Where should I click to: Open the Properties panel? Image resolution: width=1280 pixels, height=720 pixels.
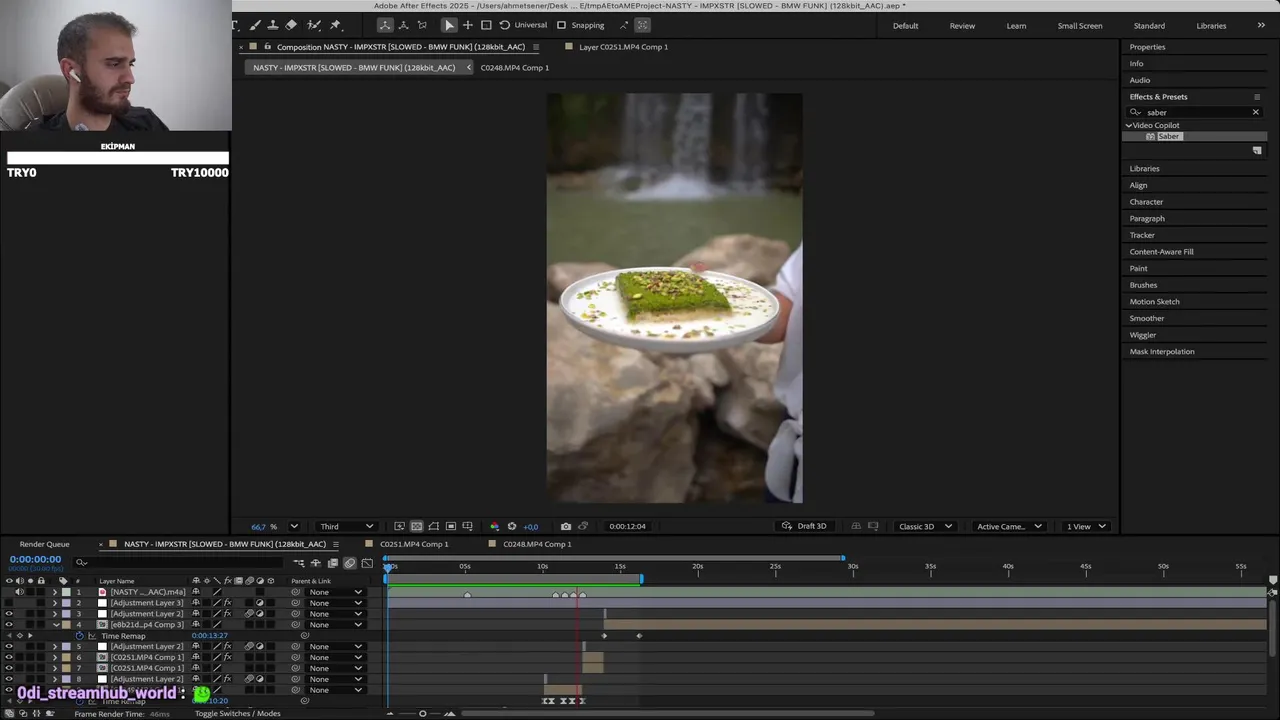point(1147,47)
